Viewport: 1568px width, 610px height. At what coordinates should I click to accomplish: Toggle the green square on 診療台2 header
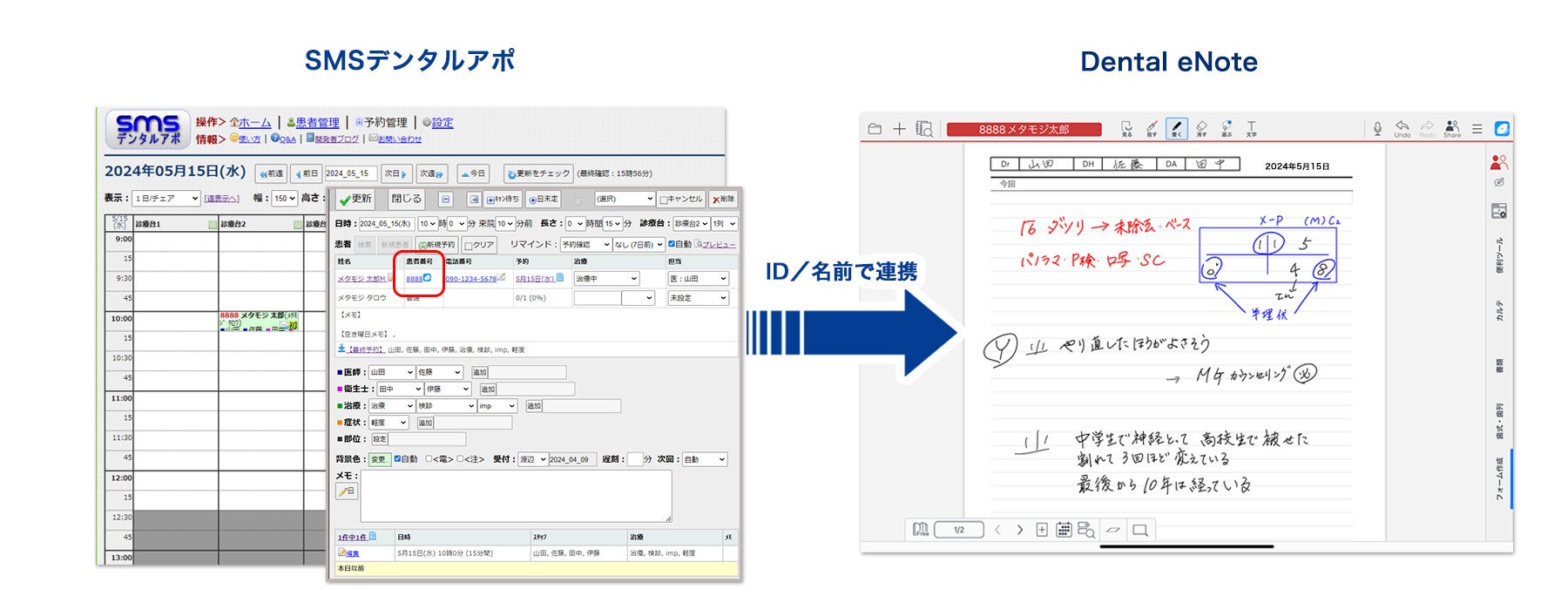click(x=298, y=224)
